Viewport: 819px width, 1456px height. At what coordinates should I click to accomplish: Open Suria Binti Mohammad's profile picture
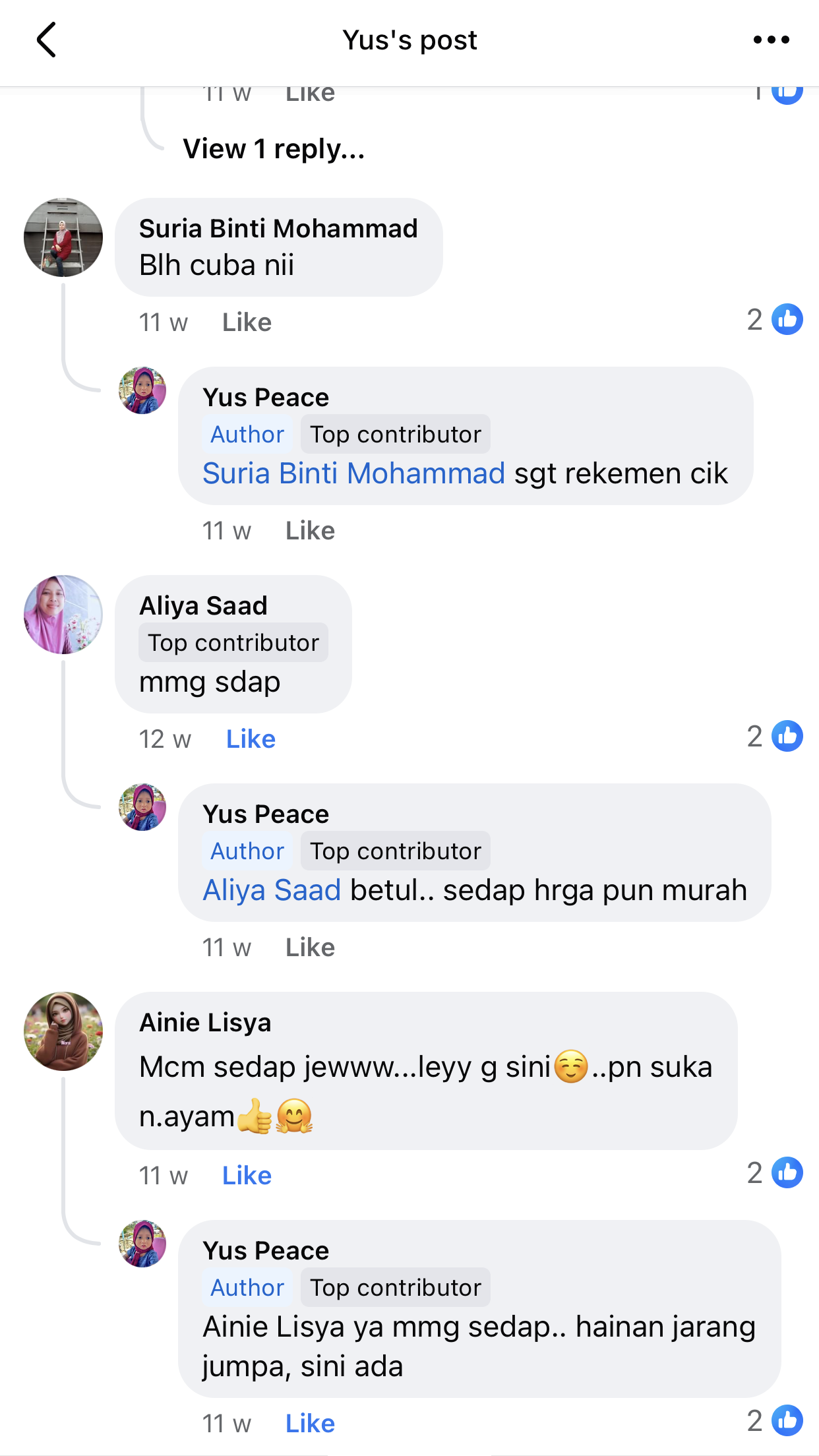(x=63, y=237)
